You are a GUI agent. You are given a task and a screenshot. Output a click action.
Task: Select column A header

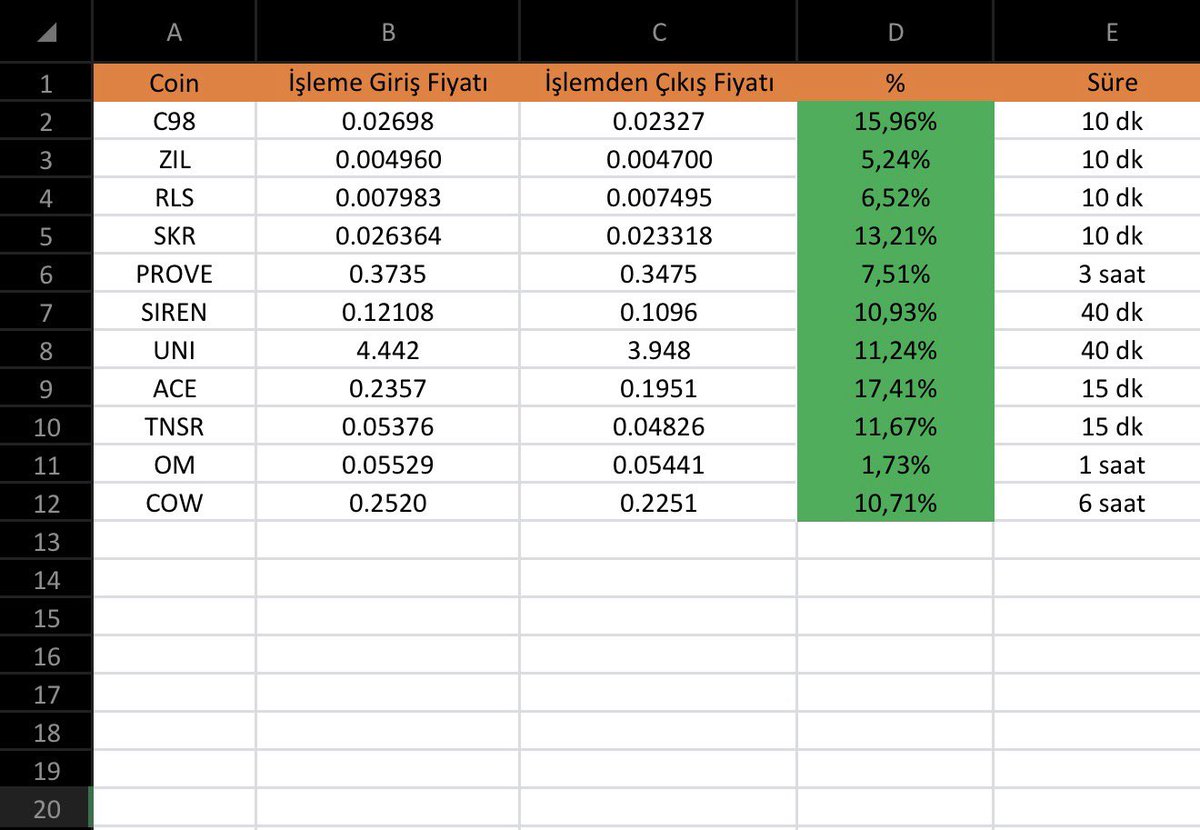(x=174, y=32)
